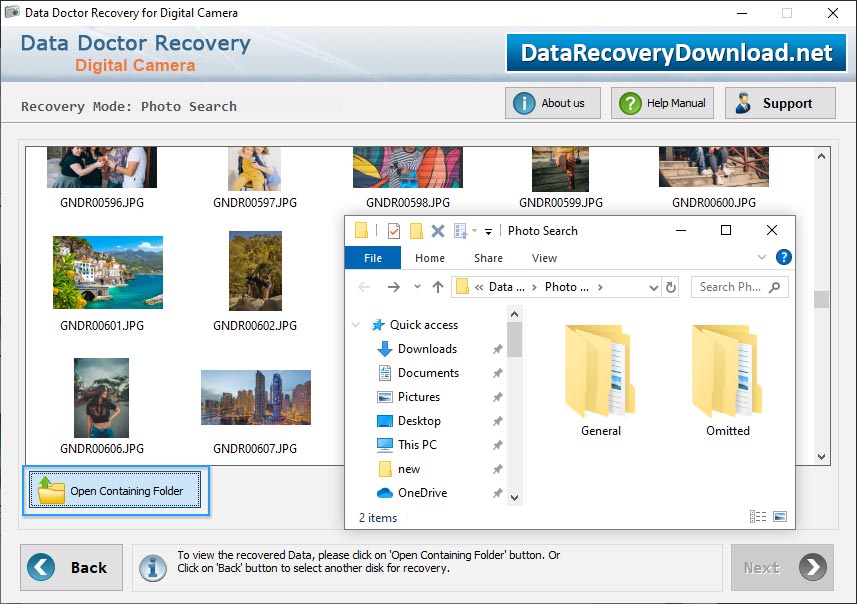Unpin Downloads using its pin icon

click(497, 349)
